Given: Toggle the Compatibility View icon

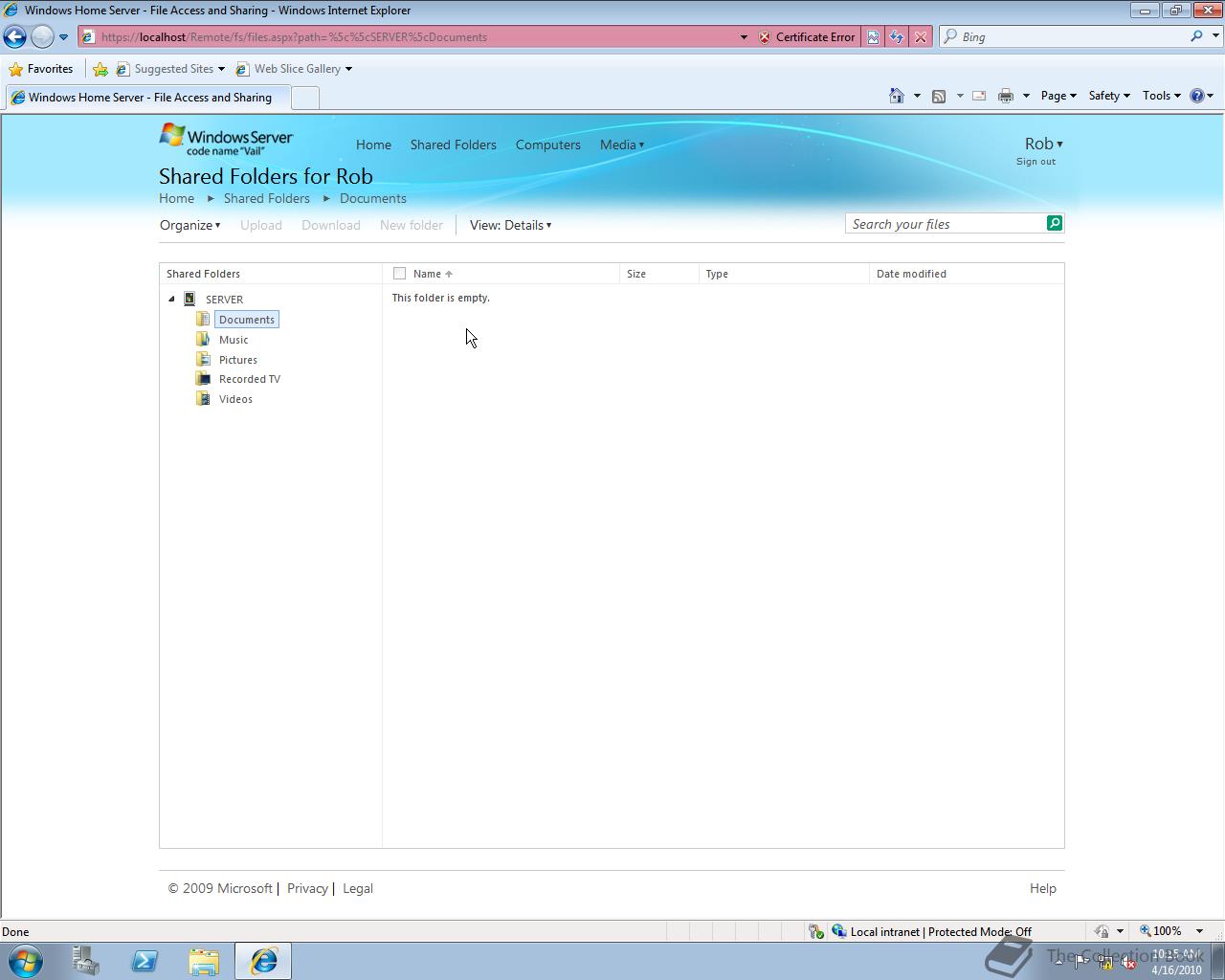Looking at the screenshot, I should tap(873, 36).
